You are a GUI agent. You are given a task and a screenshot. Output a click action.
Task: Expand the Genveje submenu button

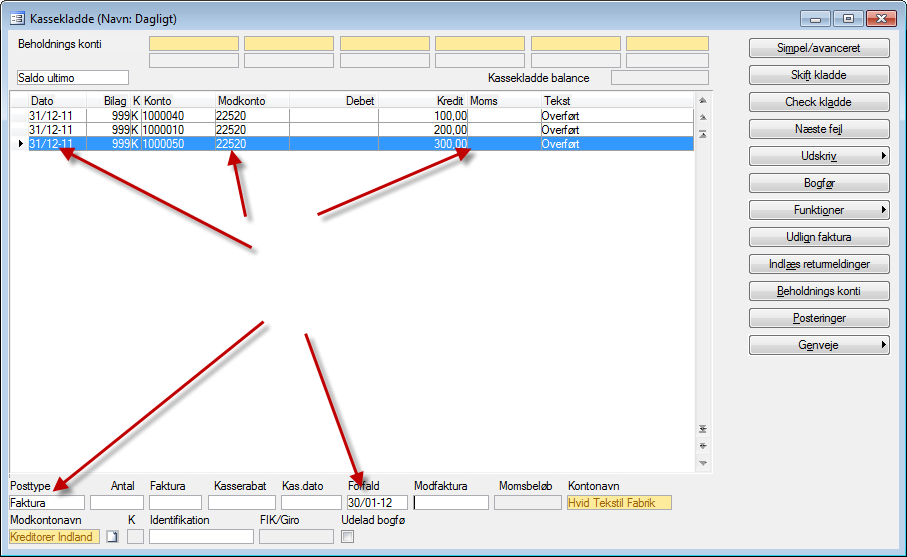[819, 345]
